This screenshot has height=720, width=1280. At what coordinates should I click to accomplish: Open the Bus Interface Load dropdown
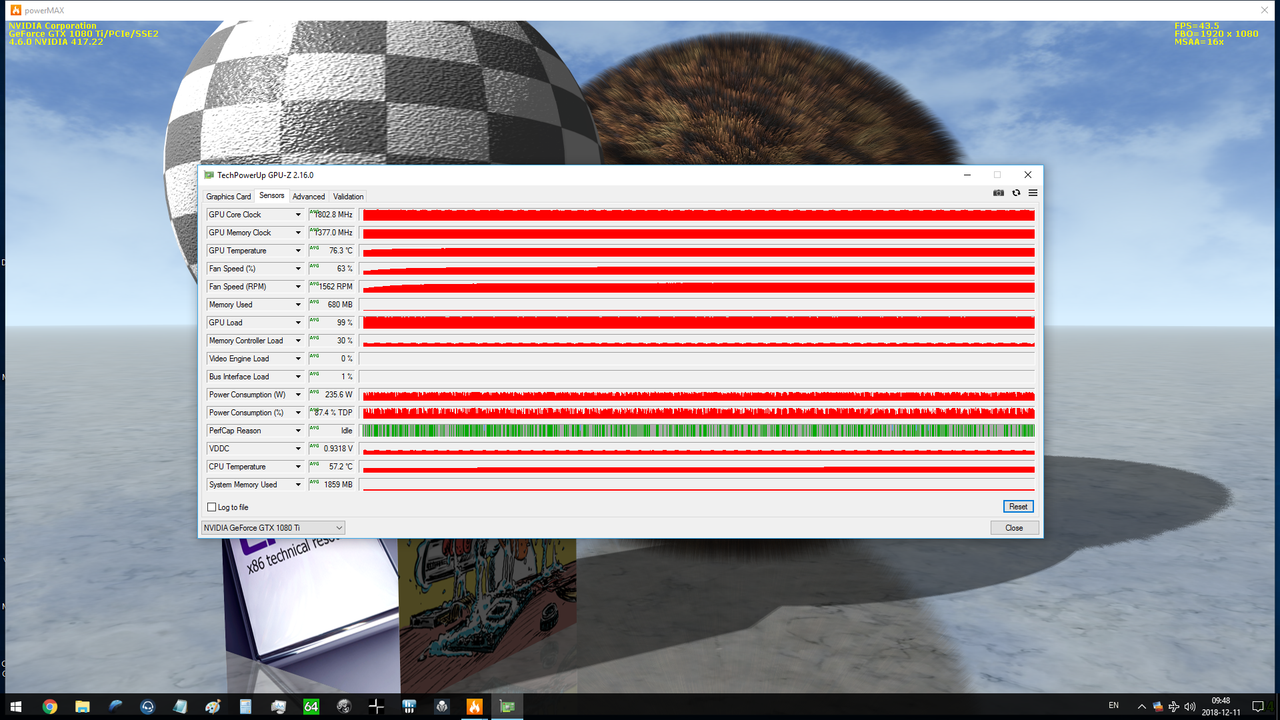pos(298,377)
